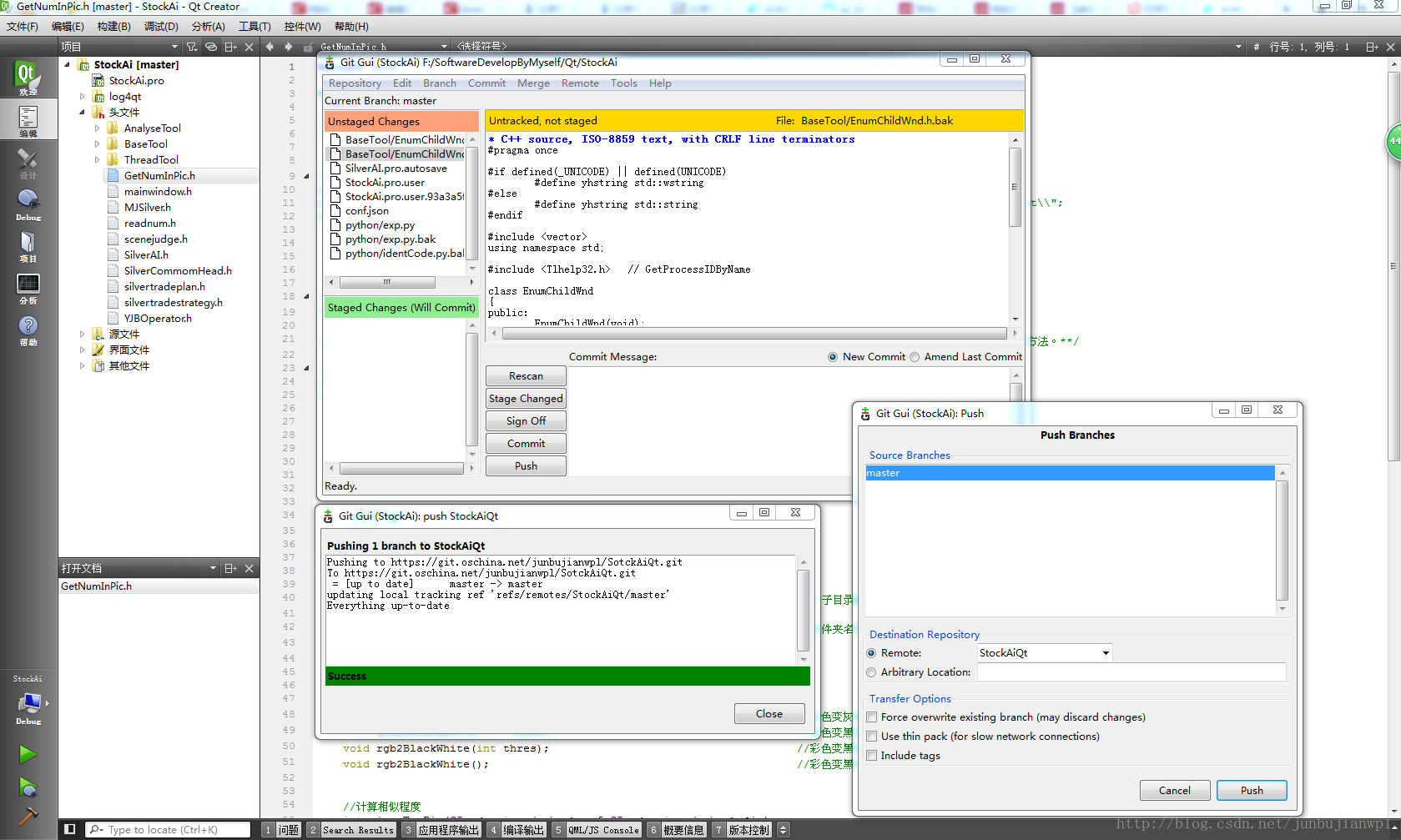Open conf.json file icon in Unstaged Changes
The height and width of the screenshot is (840, 1401).
(335, 211)
